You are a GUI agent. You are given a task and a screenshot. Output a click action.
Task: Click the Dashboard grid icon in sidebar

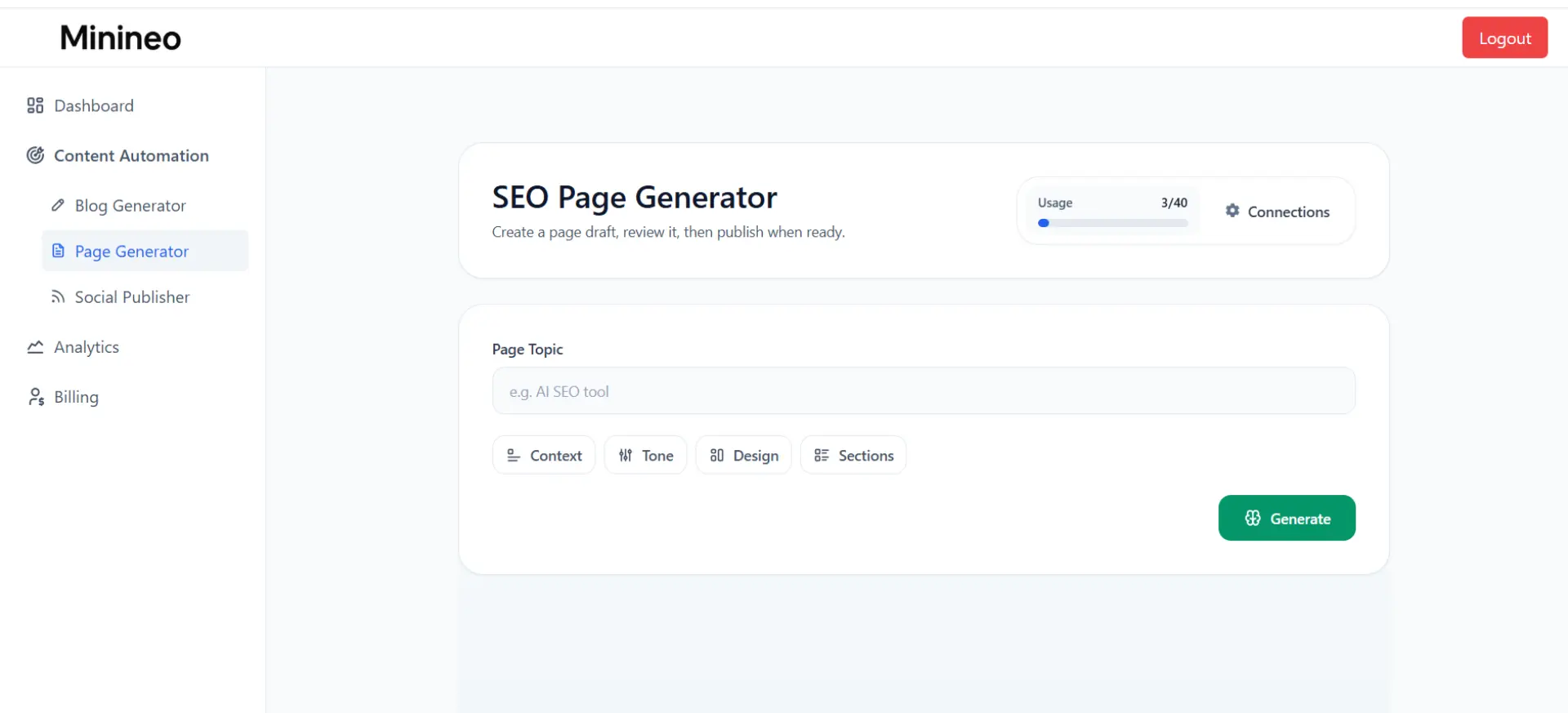(x=35, y=105)
